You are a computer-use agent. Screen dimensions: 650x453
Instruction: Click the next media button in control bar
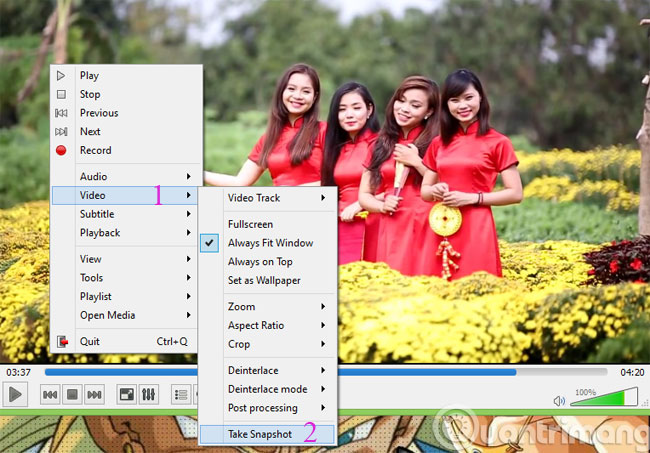94,394
